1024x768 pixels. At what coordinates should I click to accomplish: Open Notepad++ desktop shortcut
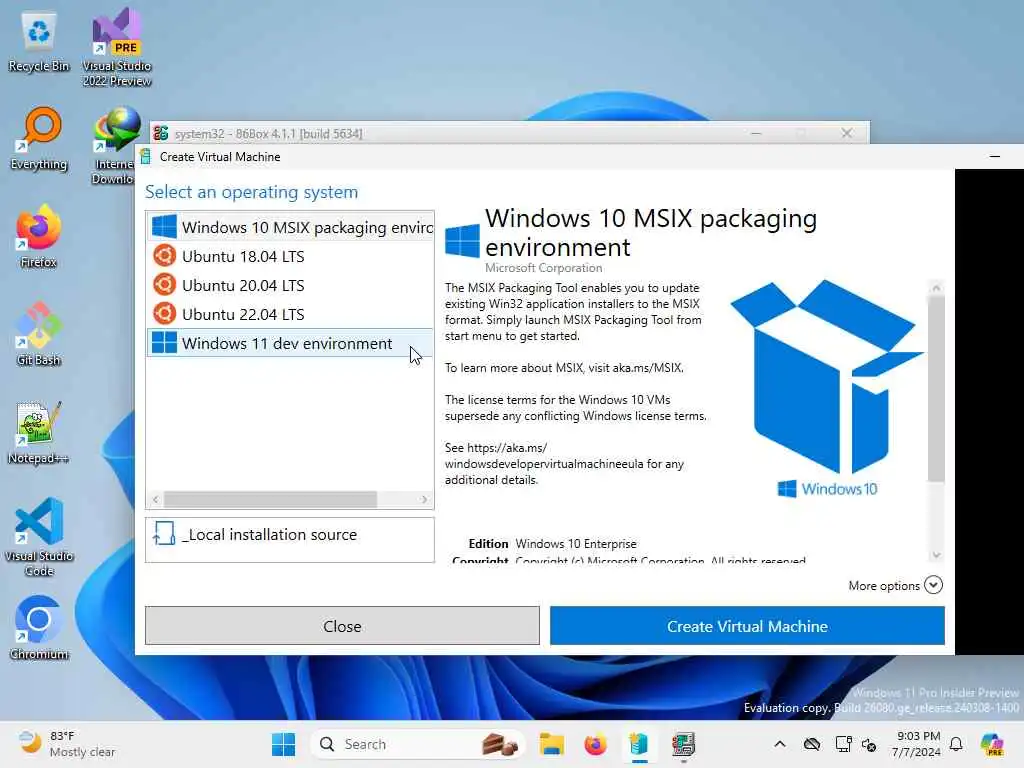(39, 432)
